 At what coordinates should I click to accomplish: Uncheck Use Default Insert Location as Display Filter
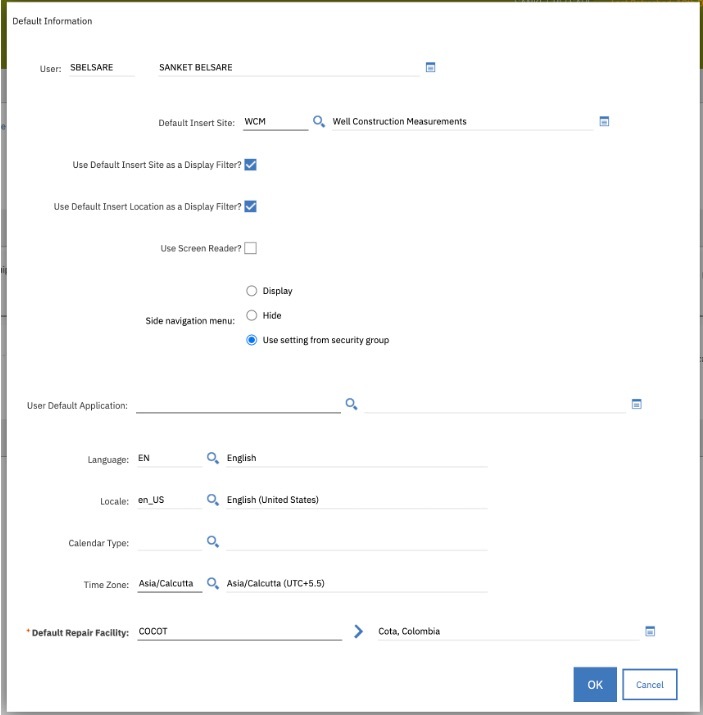pyautogui.click(x=251, y=206)
